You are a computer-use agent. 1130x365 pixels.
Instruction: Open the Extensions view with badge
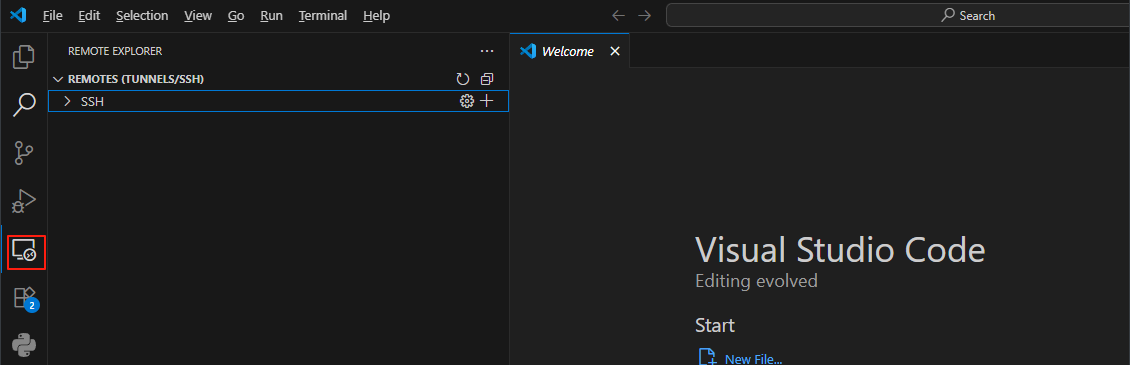(x=25, y=299)
